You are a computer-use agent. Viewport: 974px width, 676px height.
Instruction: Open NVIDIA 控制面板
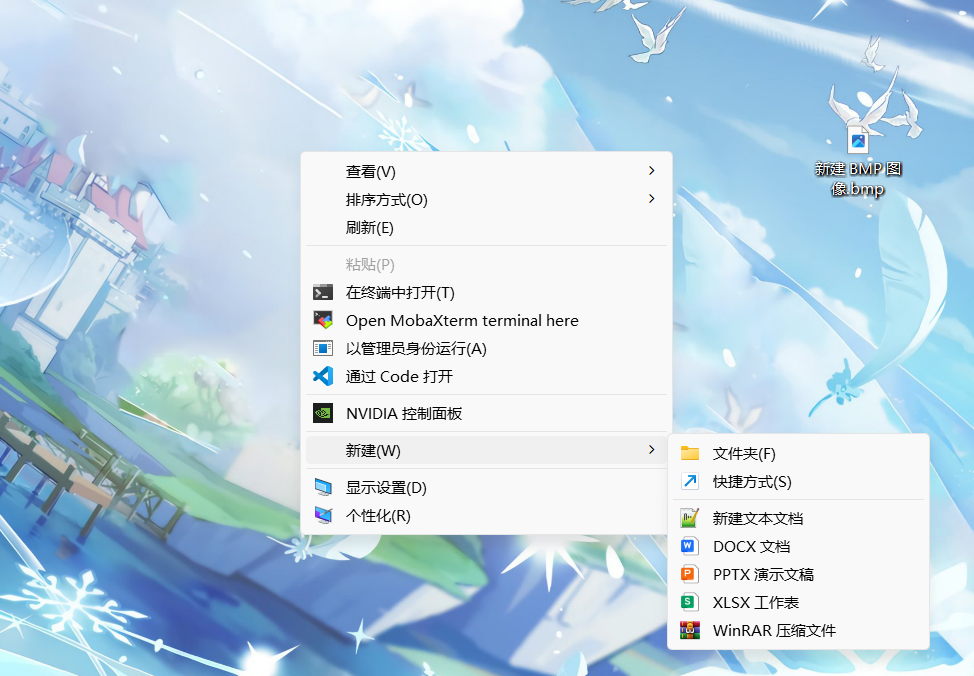486,413
